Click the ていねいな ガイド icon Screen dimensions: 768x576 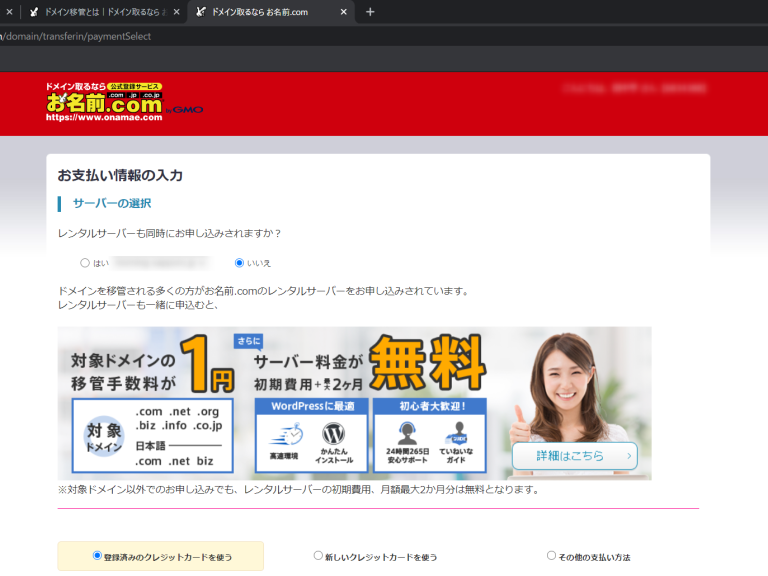point(456,433)
